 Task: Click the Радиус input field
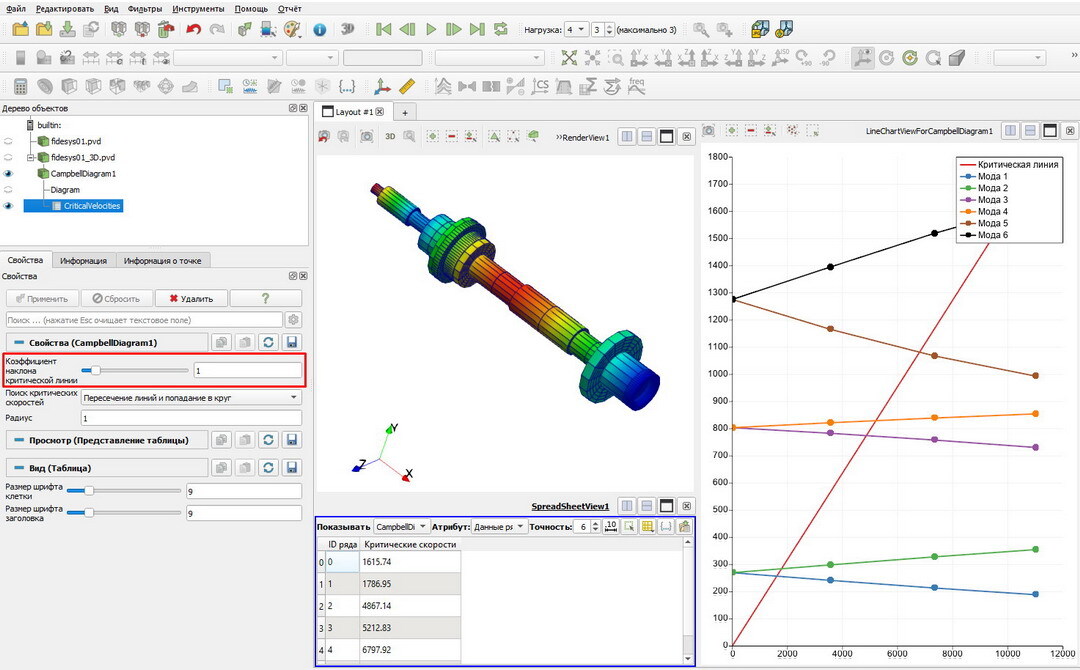click(x=191, y=418)
